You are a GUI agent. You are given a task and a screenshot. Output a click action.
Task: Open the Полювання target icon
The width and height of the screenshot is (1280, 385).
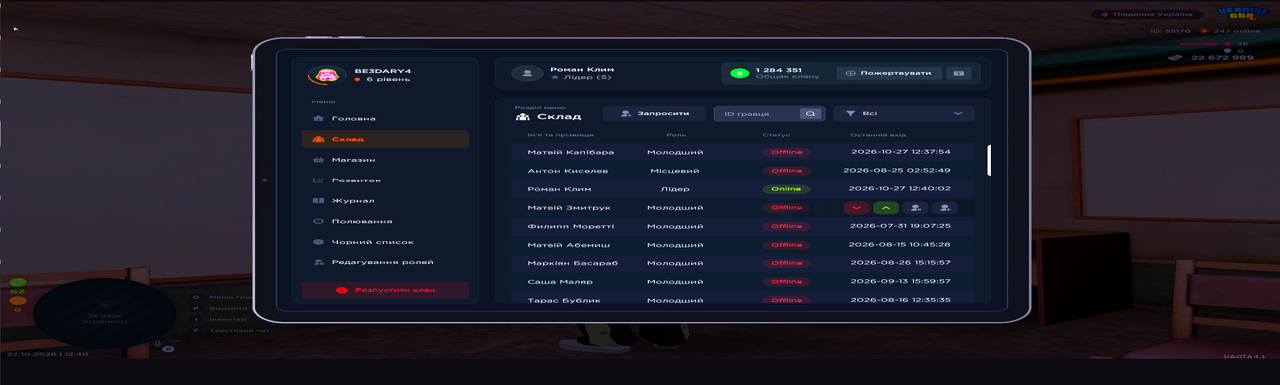coord(318,221)
